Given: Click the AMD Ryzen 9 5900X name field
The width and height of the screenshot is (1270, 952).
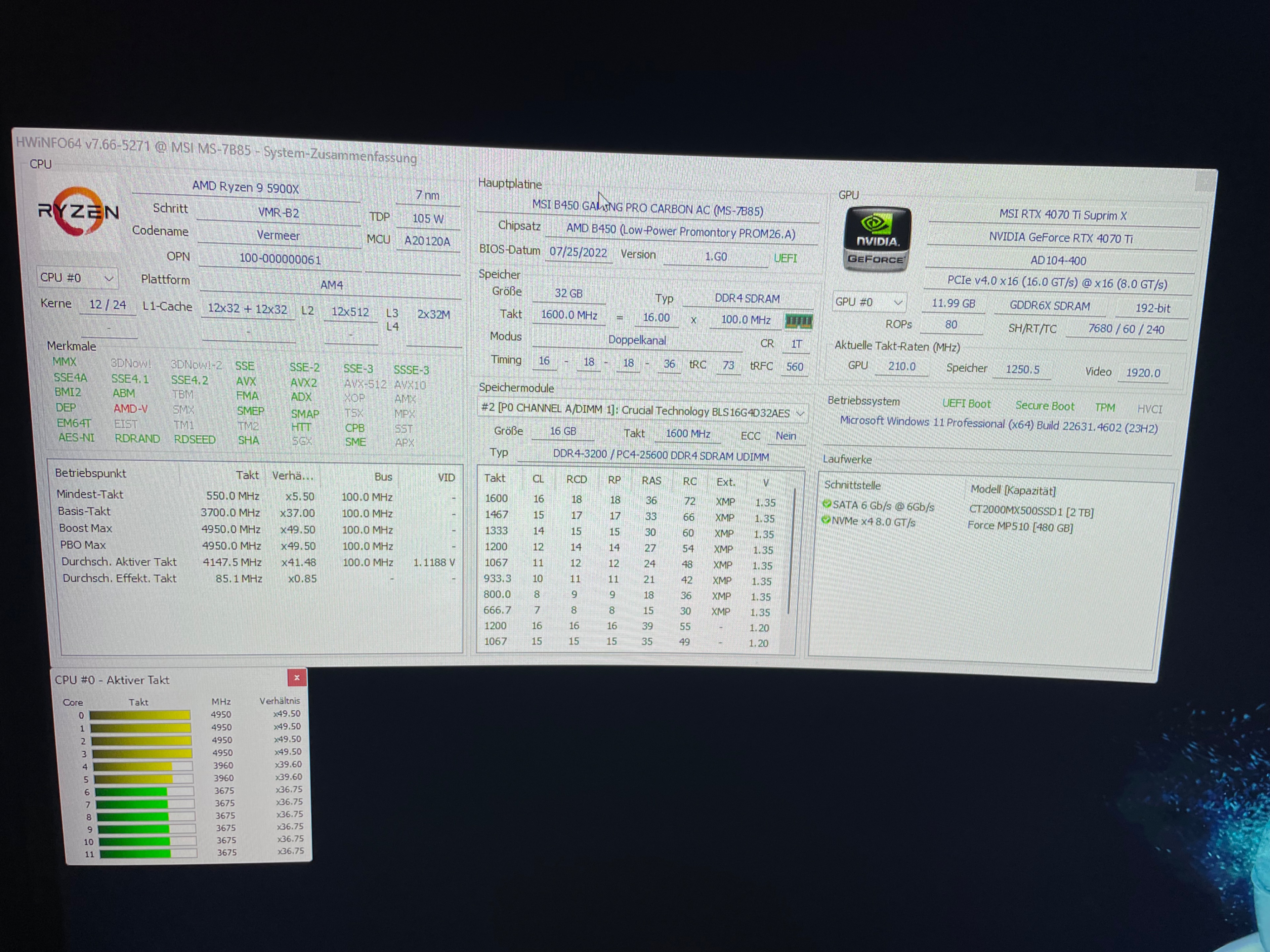Looking at the screenshot, I should [x=246, y=188].
